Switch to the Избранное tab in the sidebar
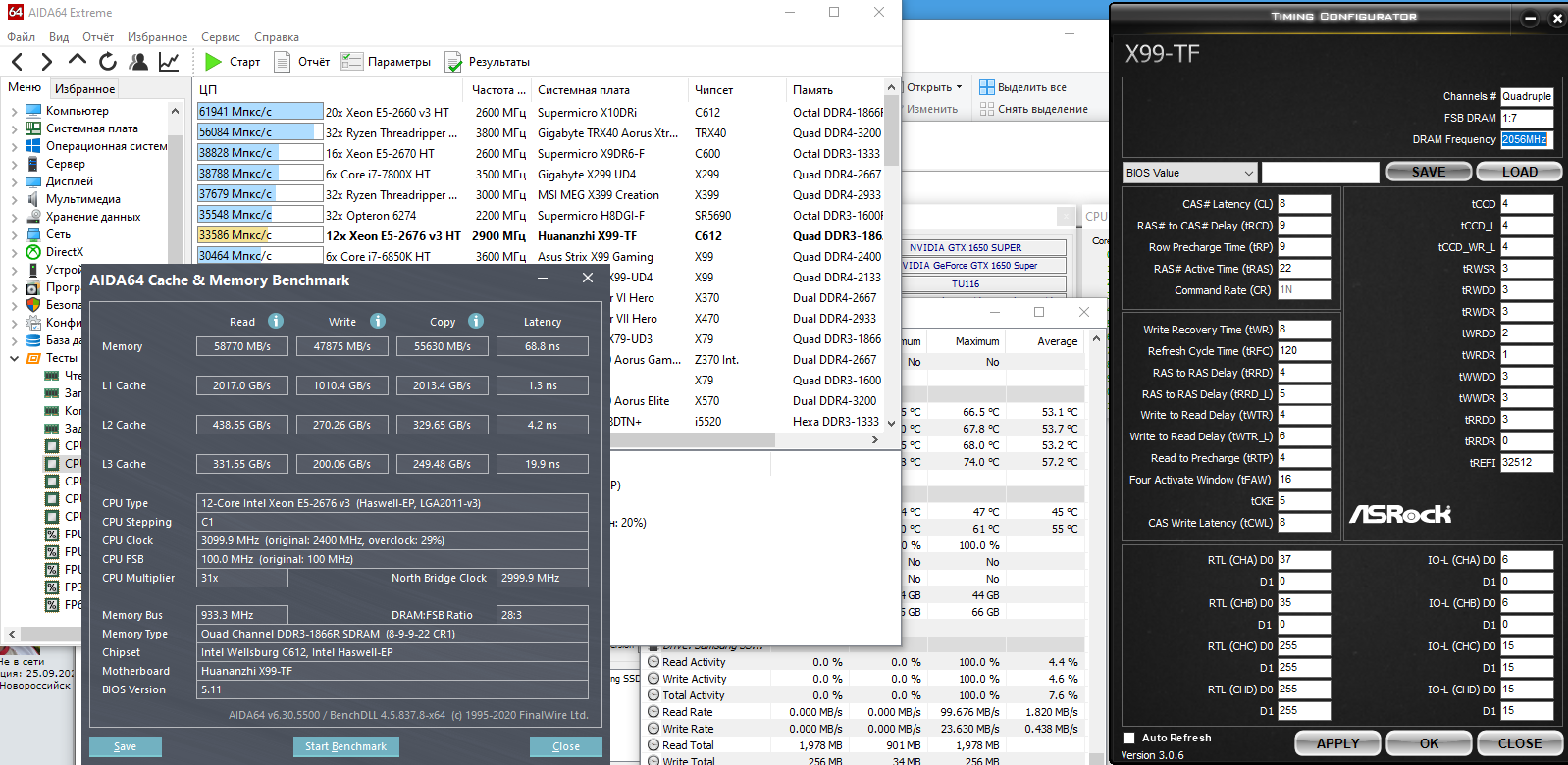This screenshot has height=765, width=1568. point(84,88)
